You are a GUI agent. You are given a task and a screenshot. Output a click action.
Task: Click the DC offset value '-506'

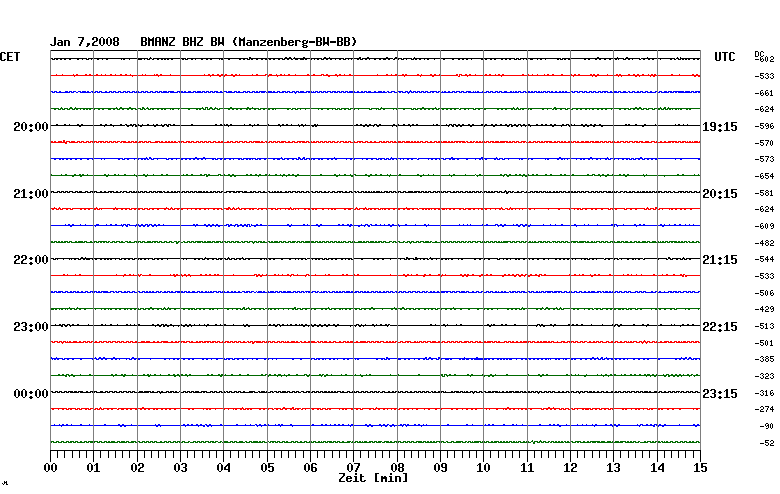(x=764, y=293)
